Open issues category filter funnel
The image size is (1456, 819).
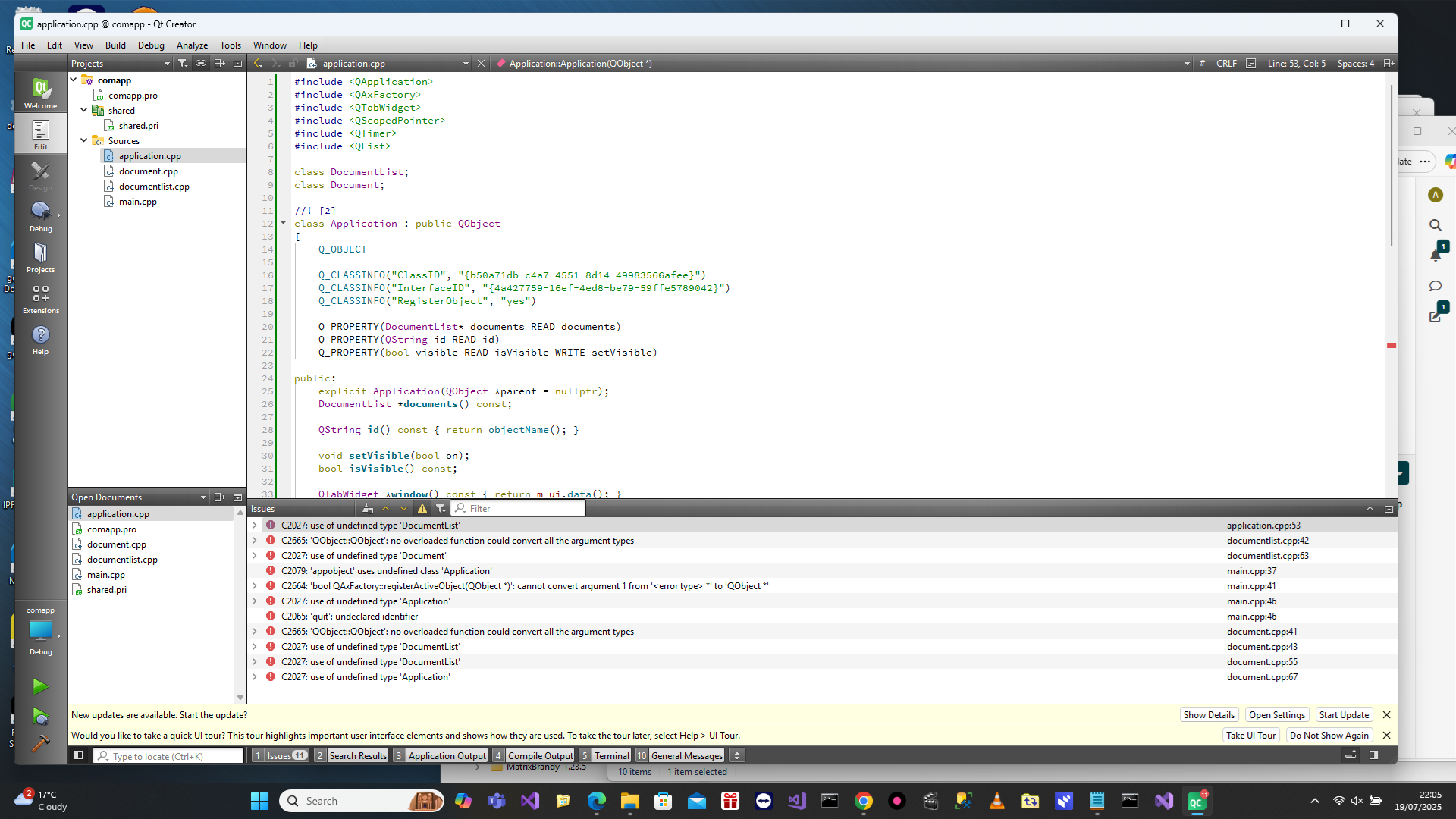pos(441,509)
